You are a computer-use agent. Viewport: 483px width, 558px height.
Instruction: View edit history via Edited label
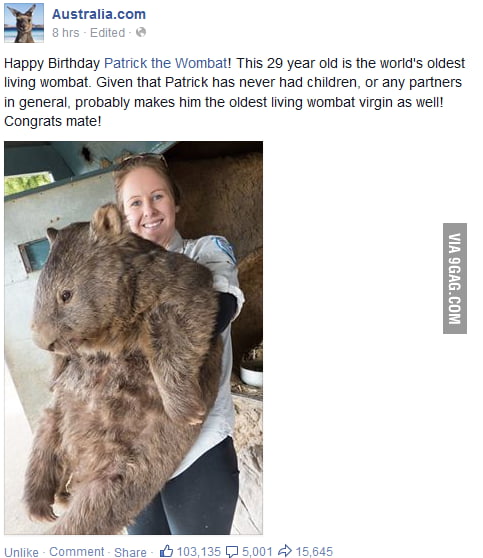pos(107,33)
